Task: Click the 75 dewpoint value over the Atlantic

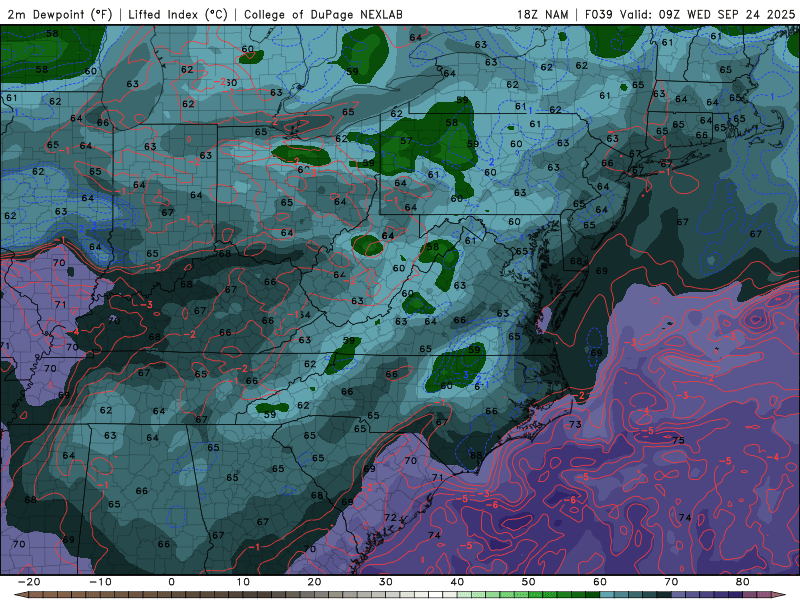Action: pyautogui.click(x=678, y=440)
